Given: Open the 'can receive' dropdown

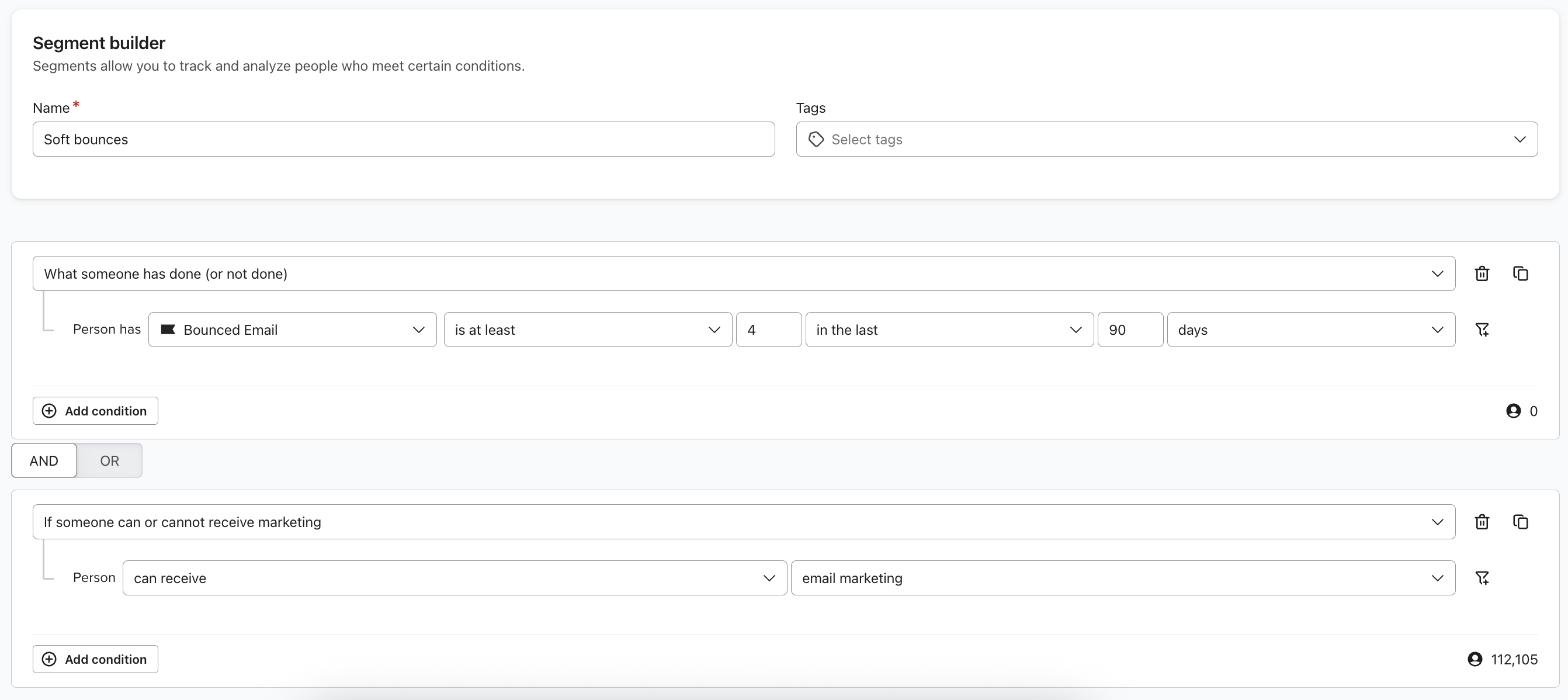Looking at the screenshot, I should point(454,578).
